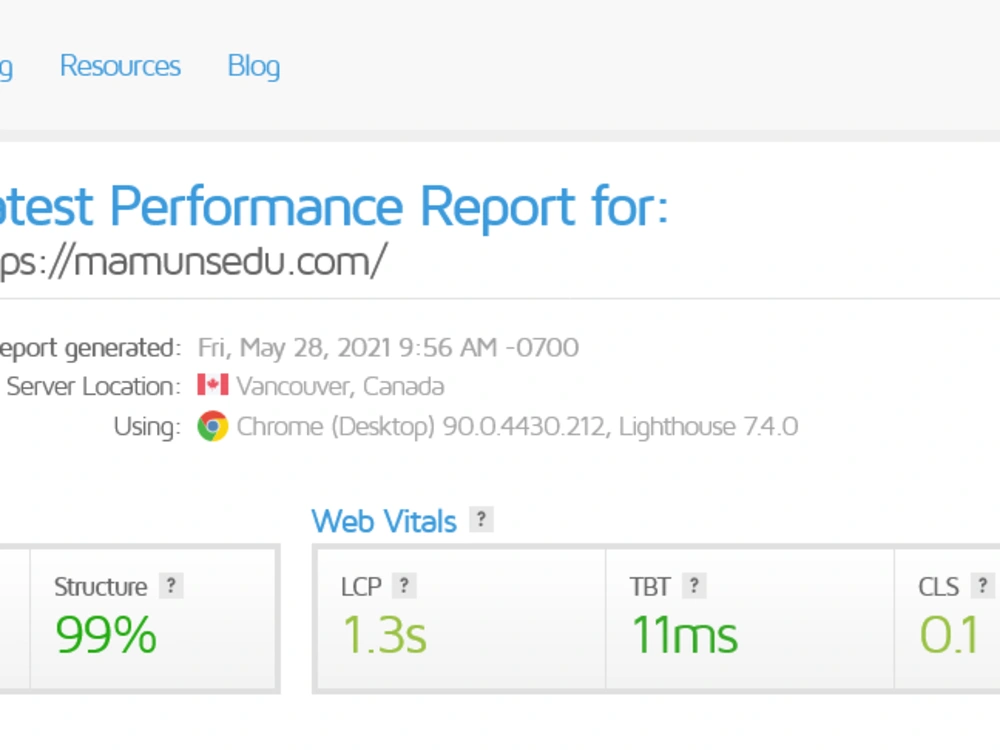Image resolution: width=1000 pixels, height=750 pixels.
Task: Click the Vancouver, Canada location text
Action: [340, 386]
